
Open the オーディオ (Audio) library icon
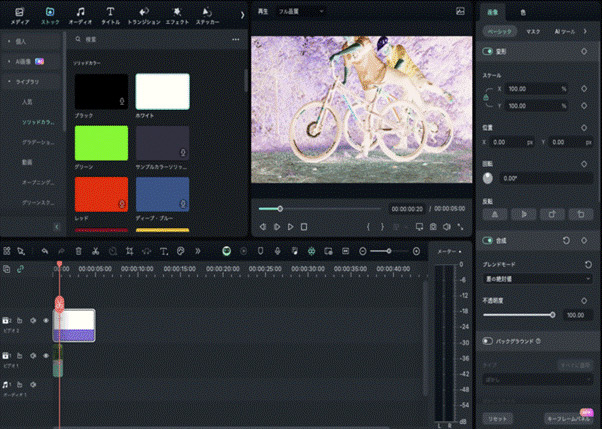pyautogui.click(x=80, y=13)
